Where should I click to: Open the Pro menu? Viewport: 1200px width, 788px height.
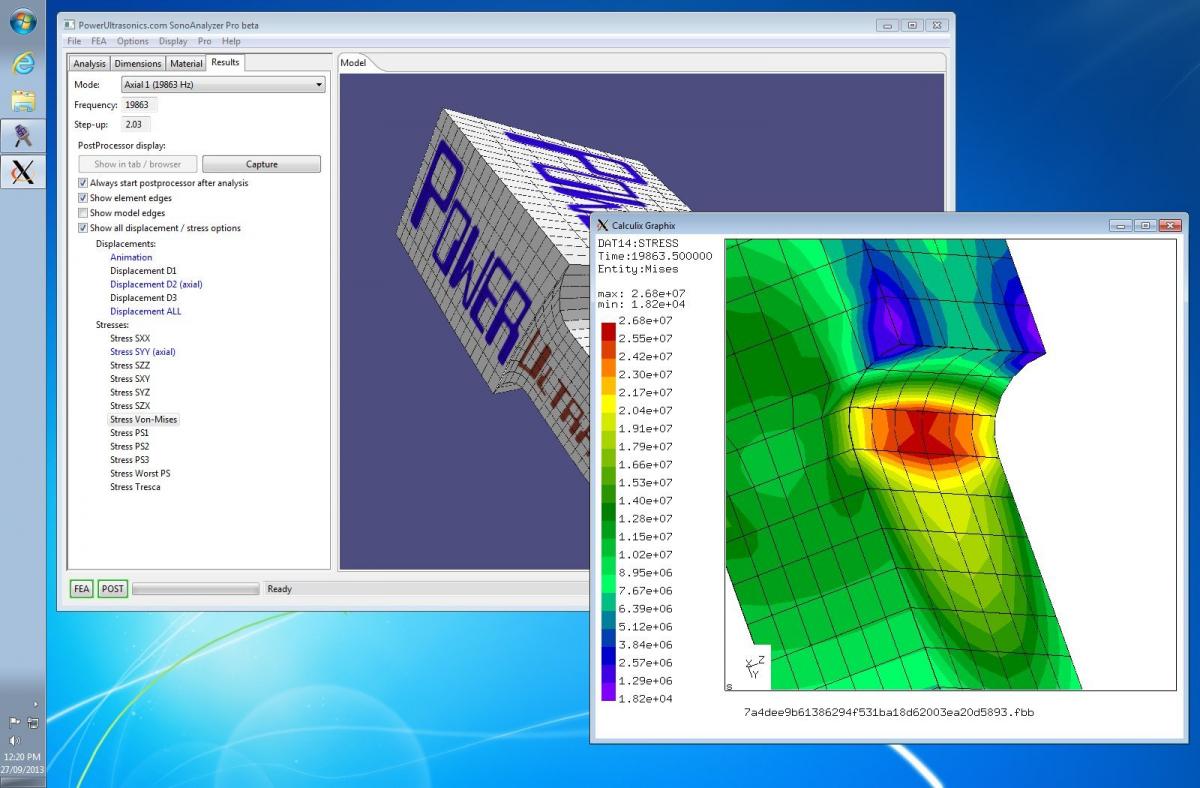[x=204, y=41]
